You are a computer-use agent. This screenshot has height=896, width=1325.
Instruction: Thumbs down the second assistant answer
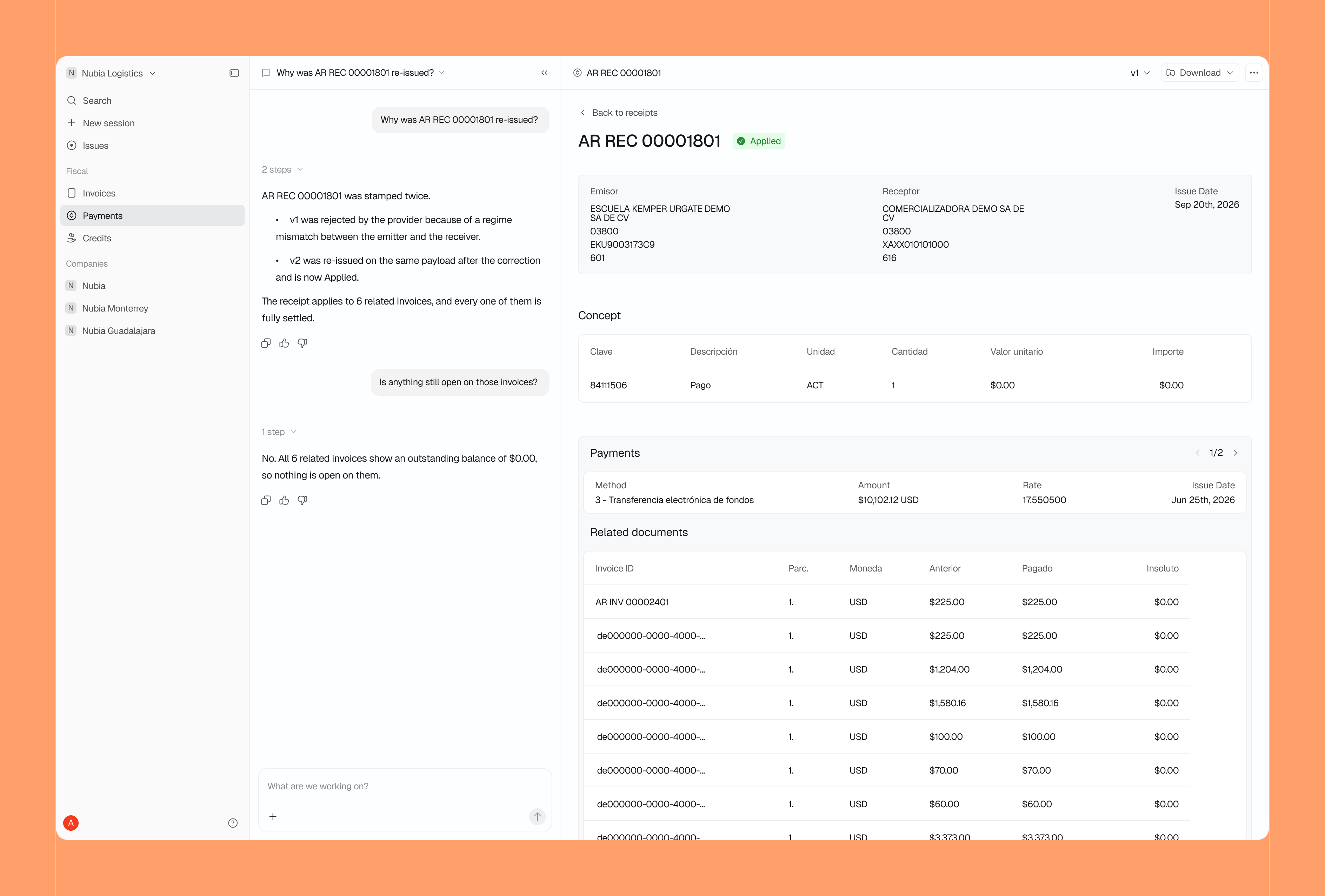click(302, 500)
